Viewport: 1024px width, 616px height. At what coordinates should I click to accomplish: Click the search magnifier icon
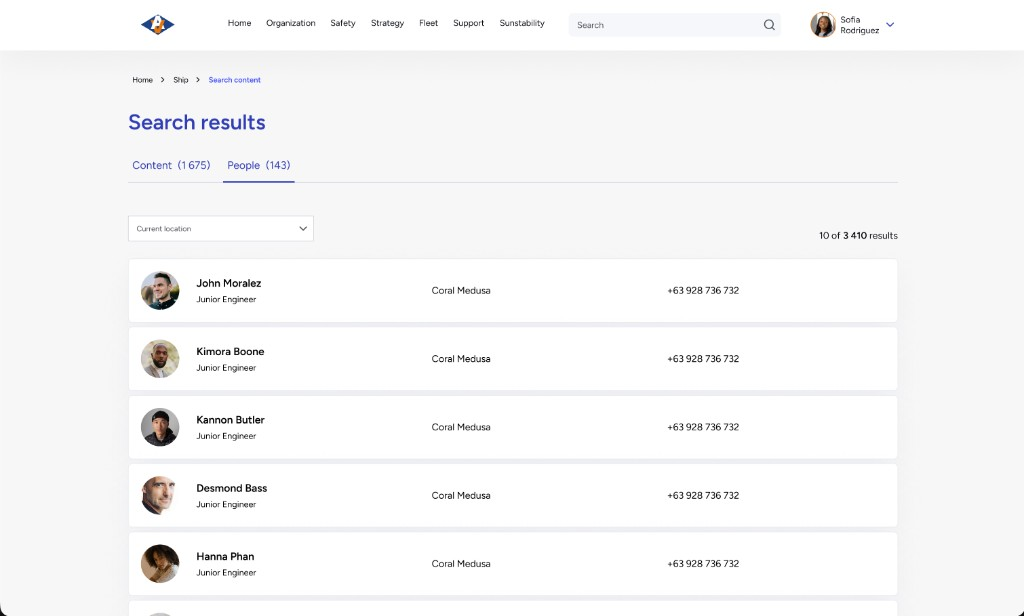pyautogui.click(x=769, y=25)
